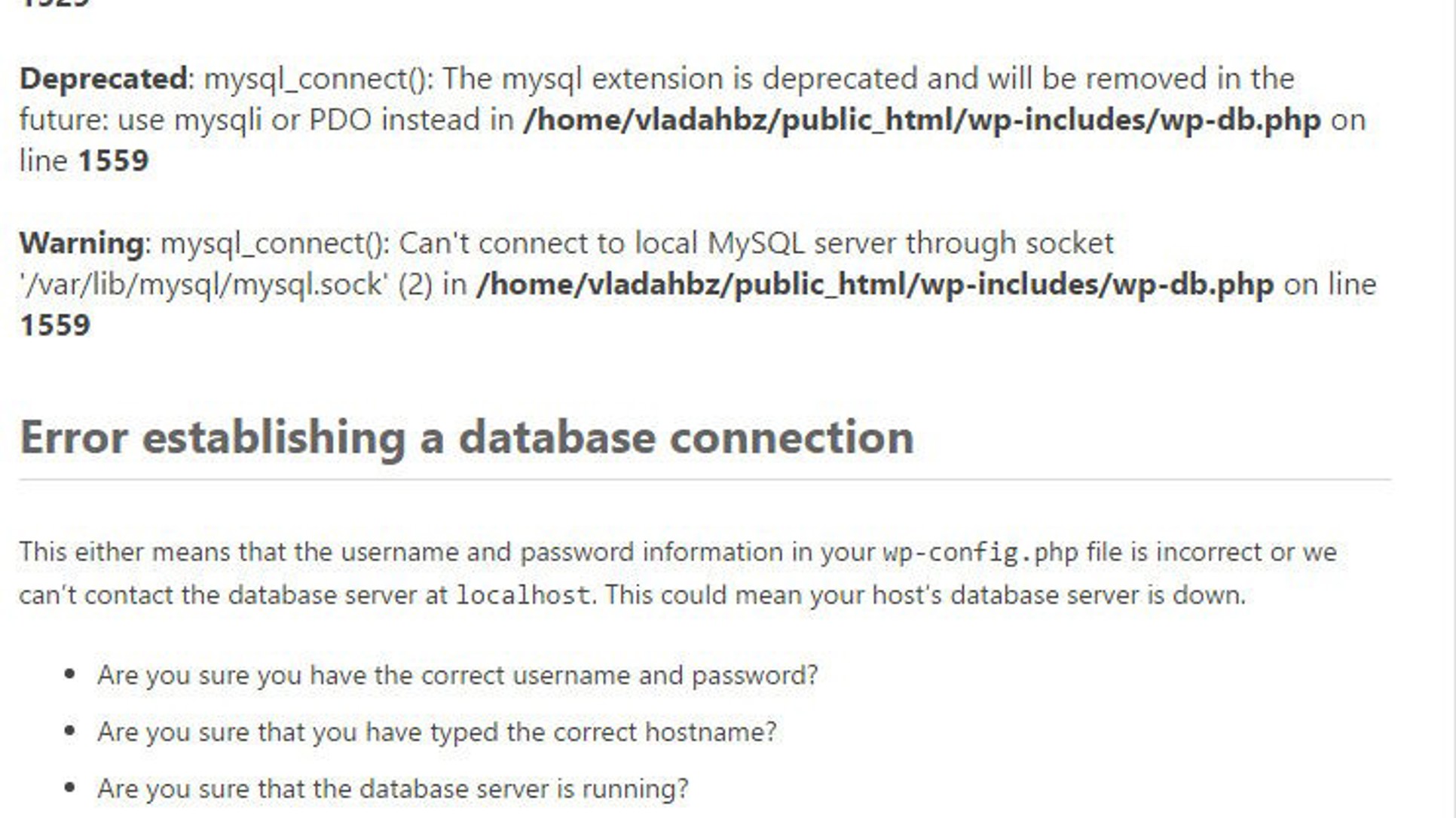Click the bold "Deprecated" label

tap(103, 78)
